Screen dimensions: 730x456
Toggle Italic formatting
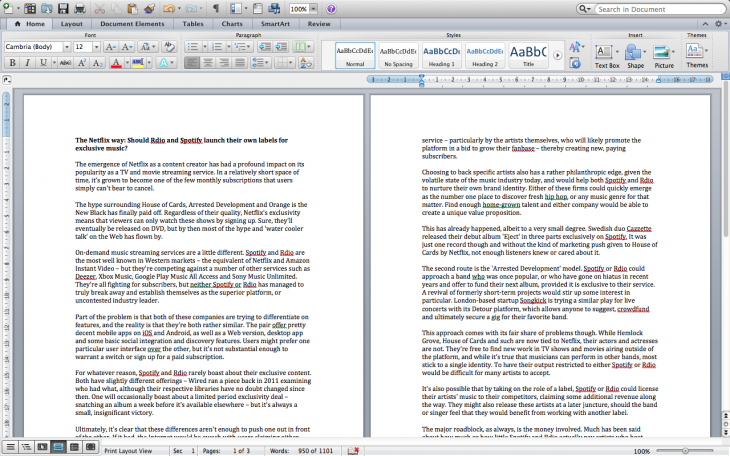point(27,62)
